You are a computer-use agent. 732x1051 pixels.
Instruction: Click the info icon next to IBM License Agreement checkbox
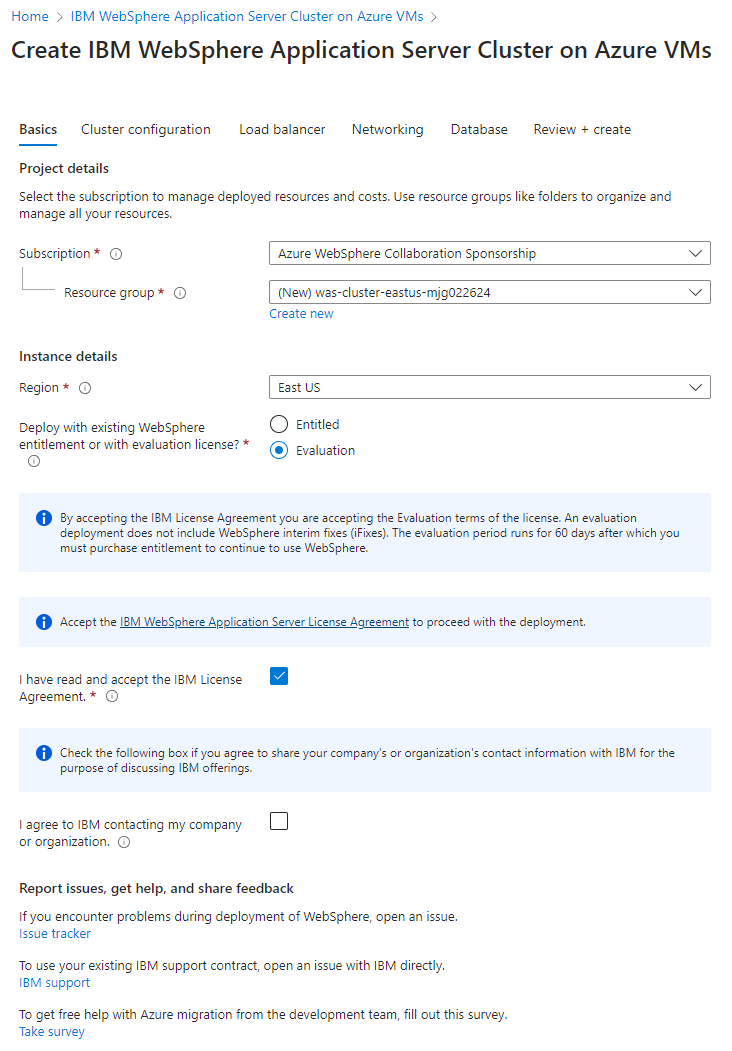point(111,696)
